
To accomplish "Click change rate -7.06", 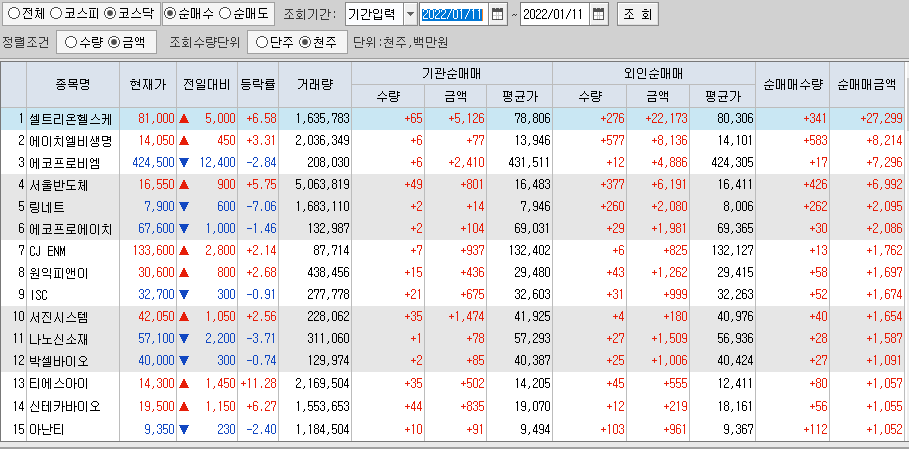I will [262, 207].
